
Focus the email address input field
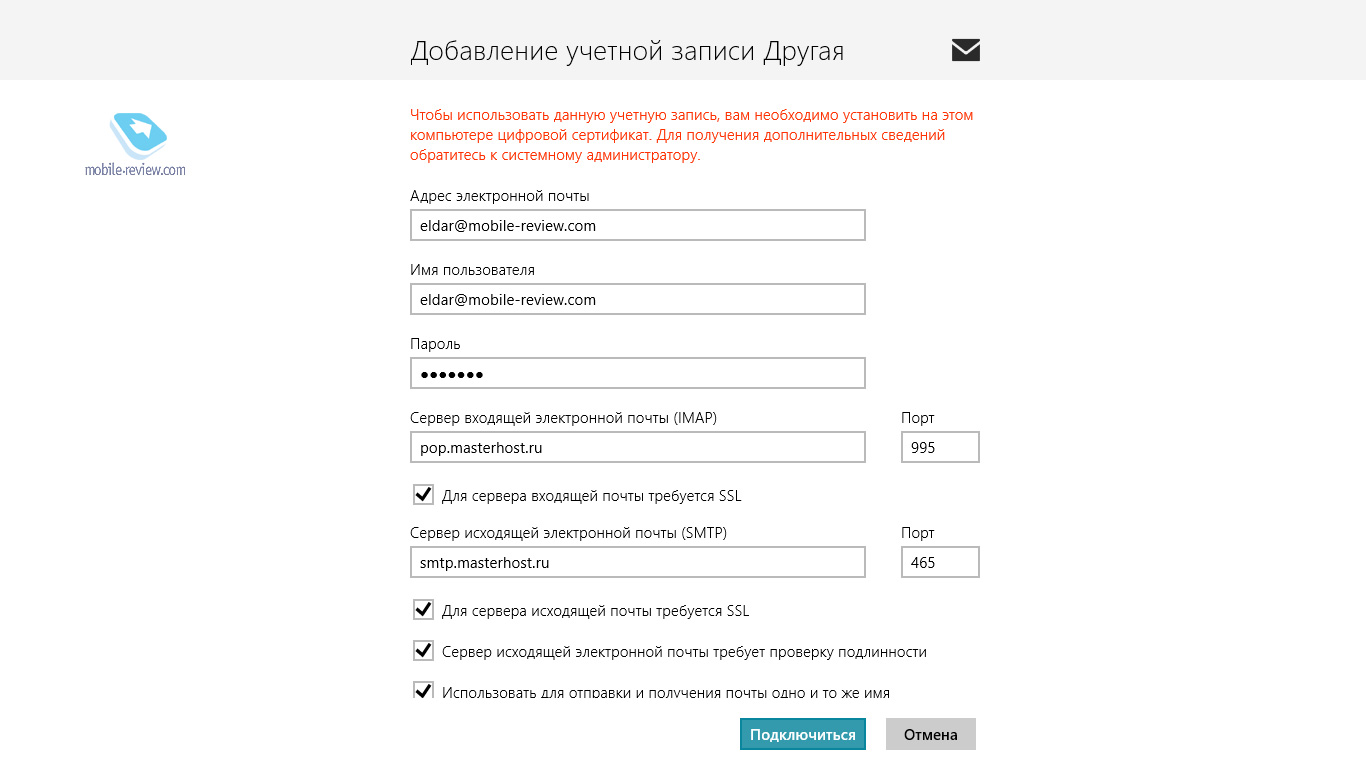pos(637,225)
